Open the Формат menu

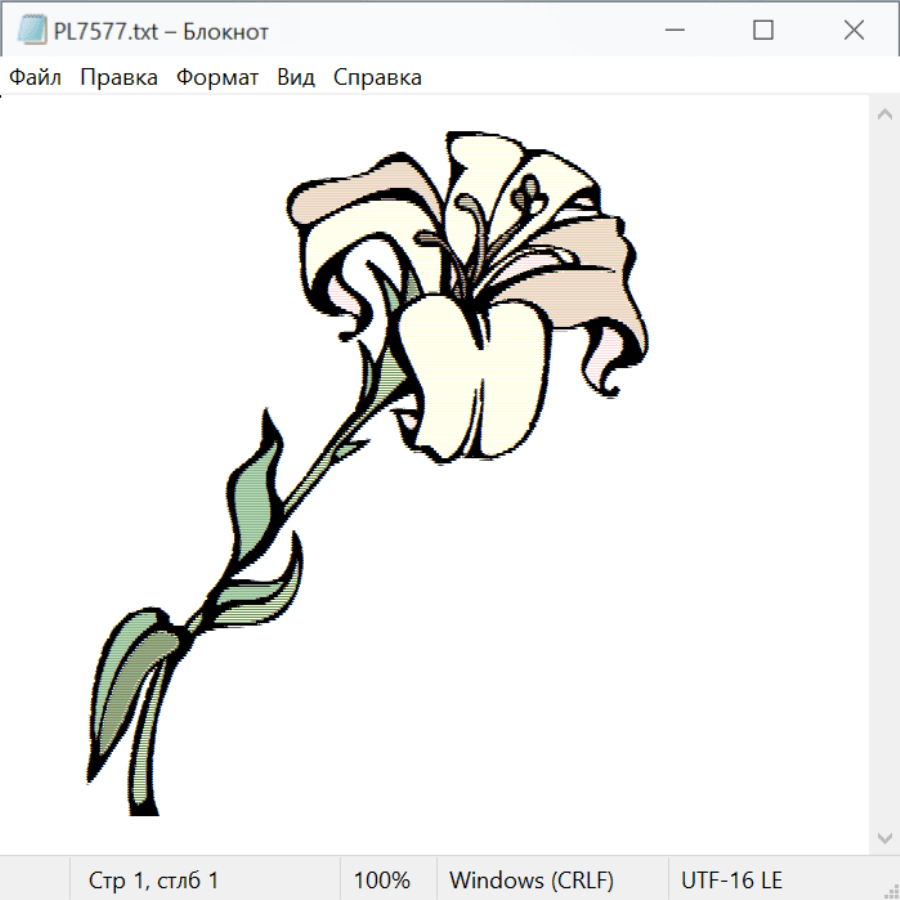click(217, 78)
